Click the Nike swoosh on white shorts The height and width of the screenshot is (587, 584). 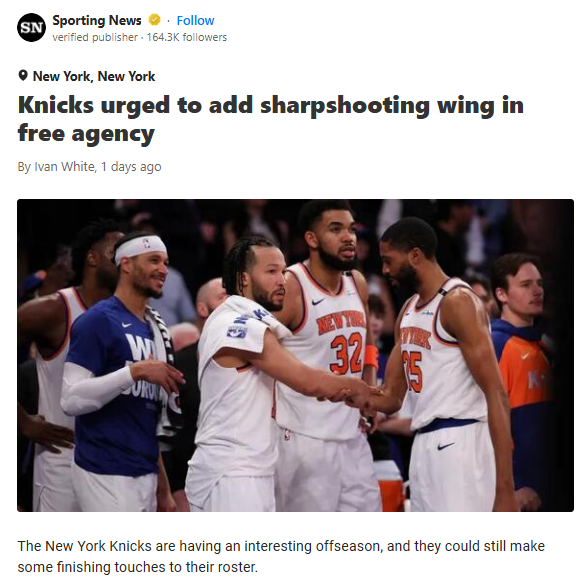coord(446,446)
